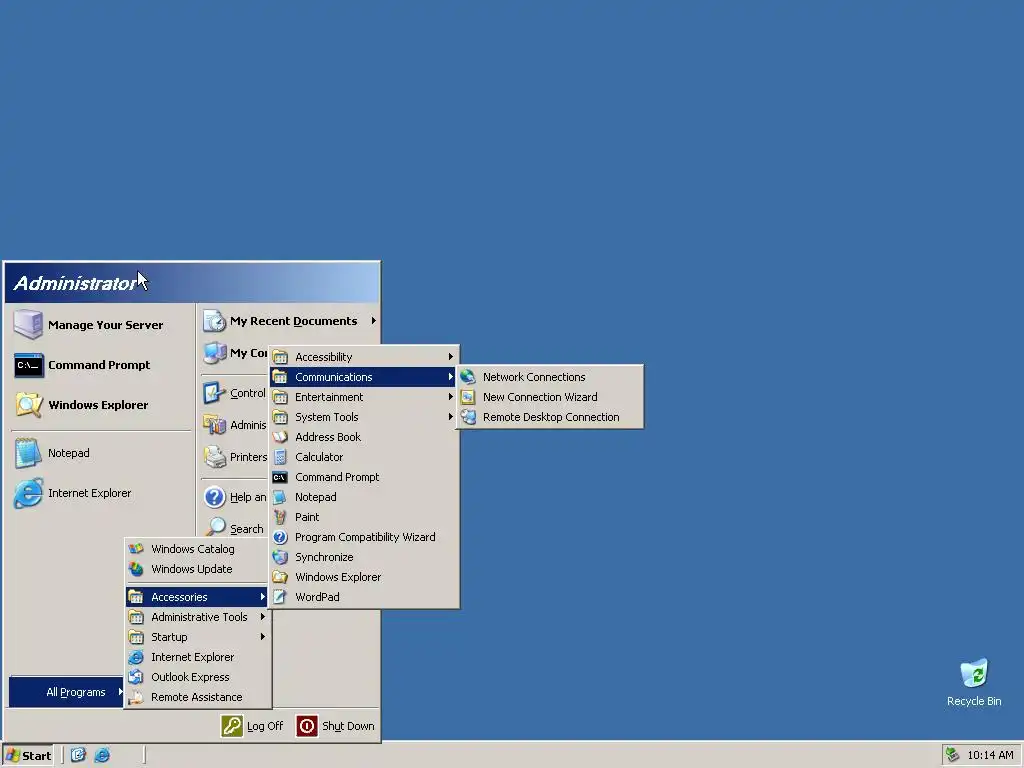Open the Network Connections icon
This screenshot has height=768, width=1024.
pos(468,377)
